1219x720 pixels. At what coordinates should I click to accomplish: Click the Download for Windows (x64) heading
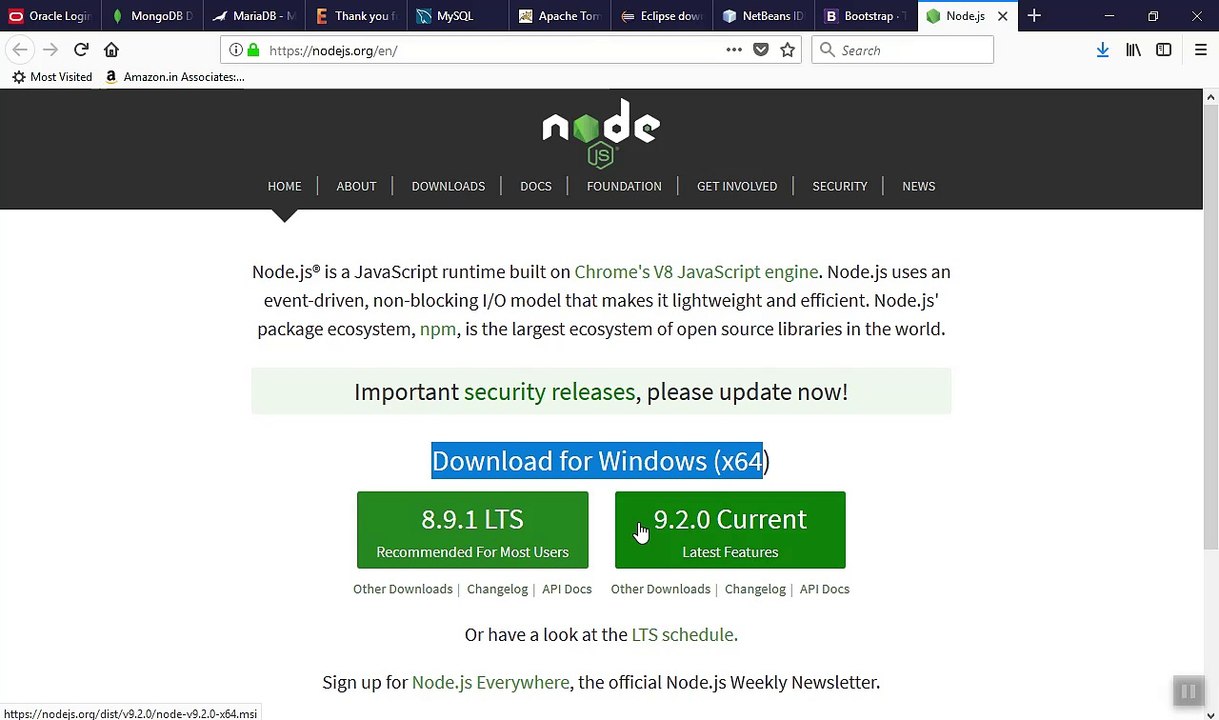pos(601,461)
